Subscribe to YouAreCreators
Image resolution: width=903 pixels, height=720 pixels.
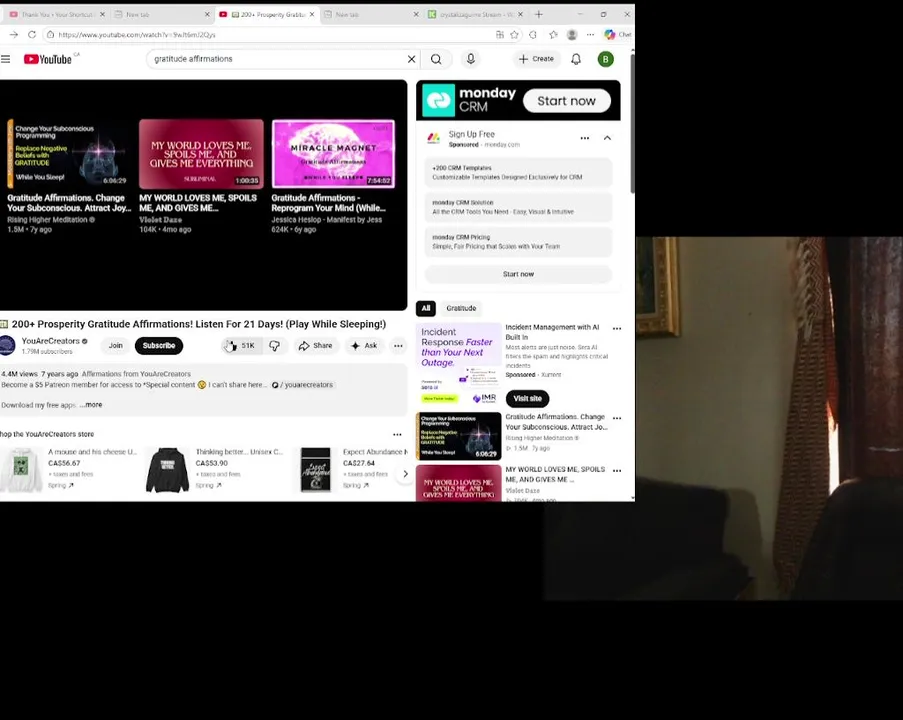[159, 346]
